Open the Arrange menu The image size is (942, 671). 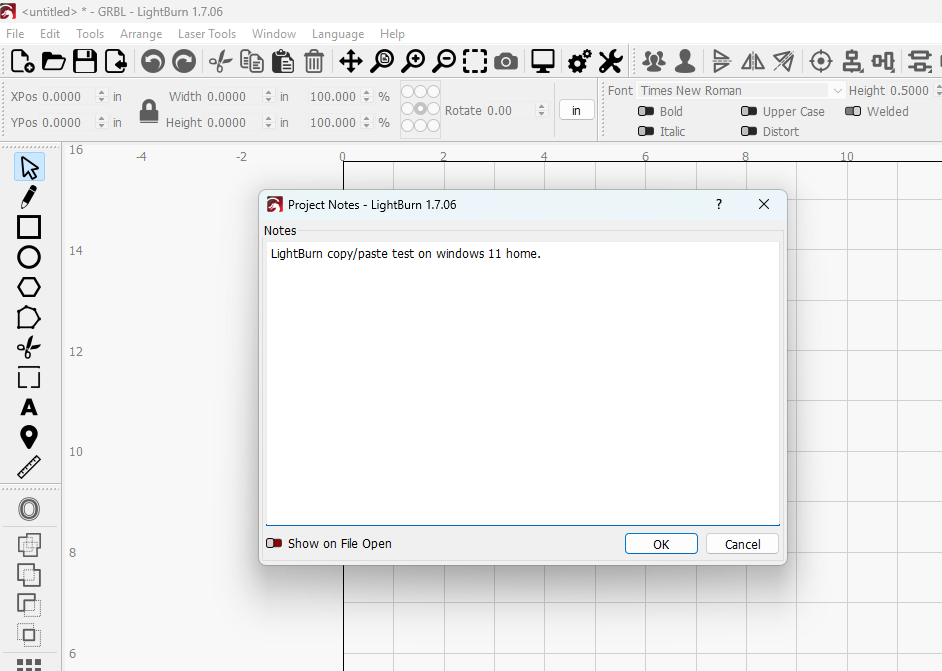[141, 34]
